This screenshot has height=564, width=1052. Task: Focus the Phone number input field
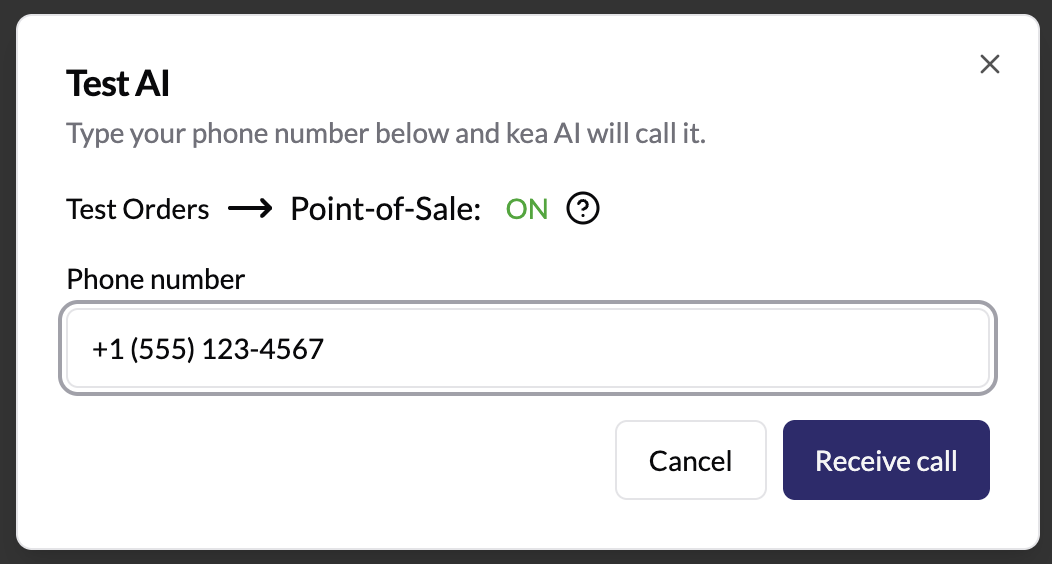[528, 348]
